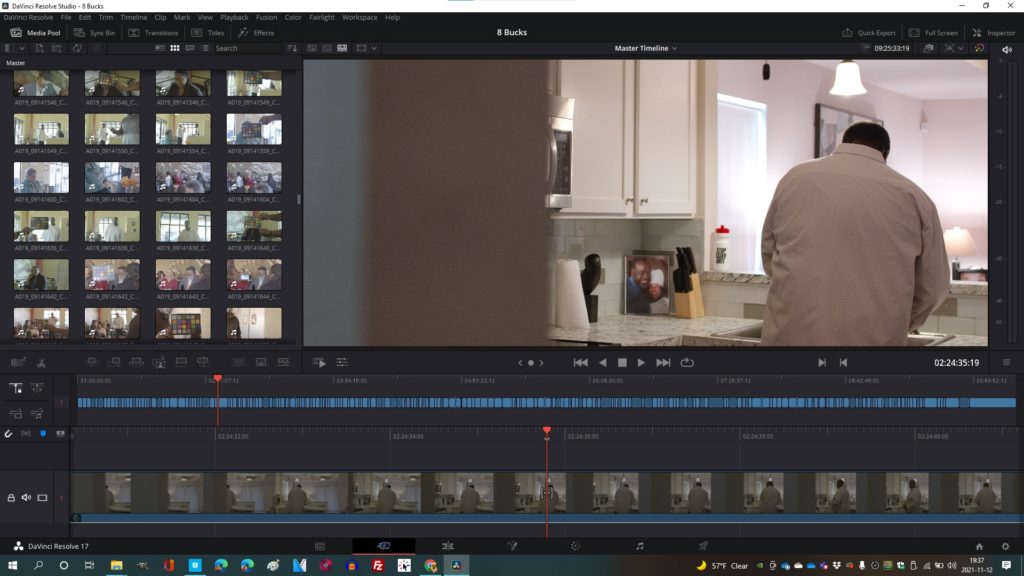Open the Inspector panel

[993, 33]
